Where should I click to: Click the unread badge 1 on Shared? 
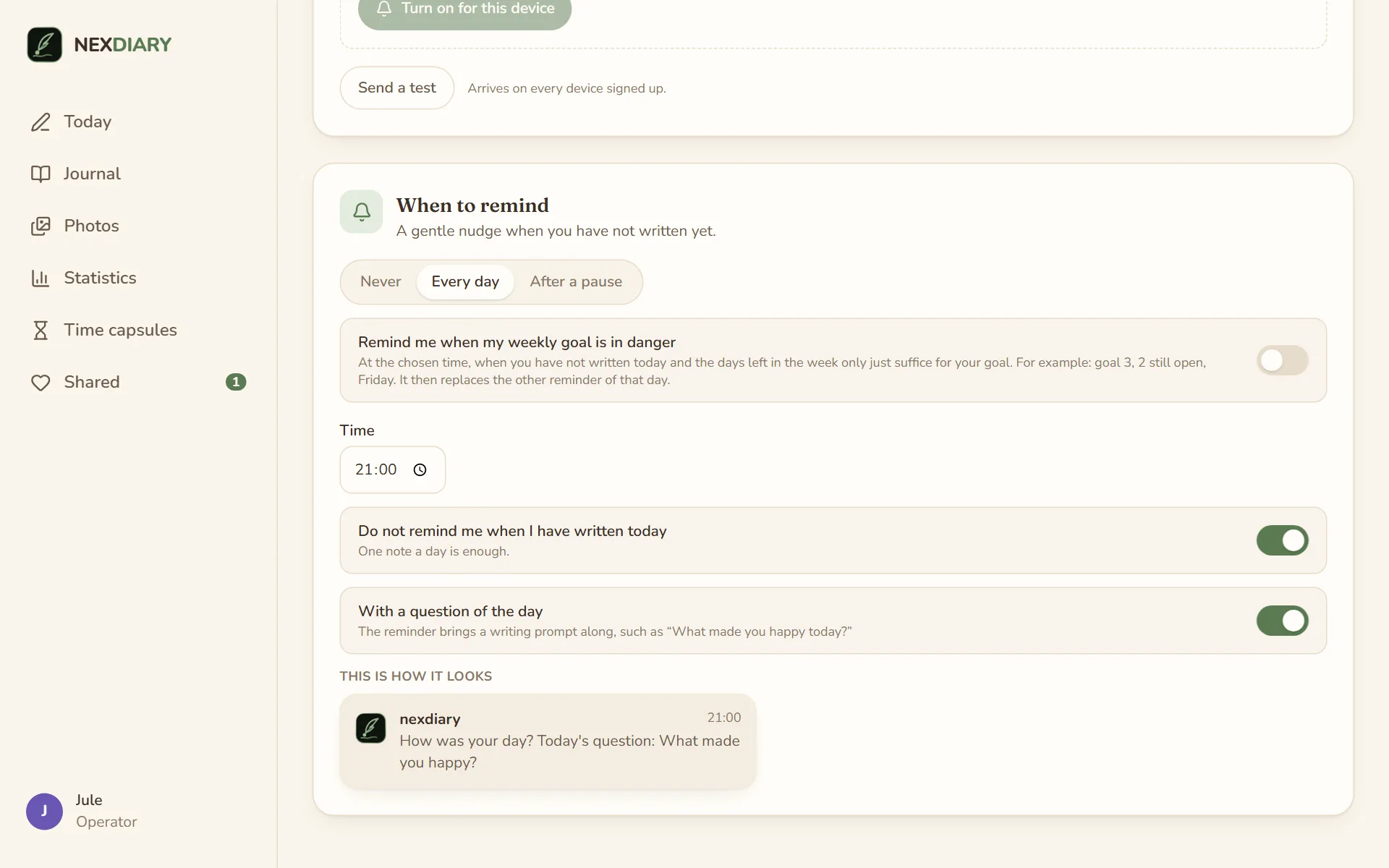236,382
